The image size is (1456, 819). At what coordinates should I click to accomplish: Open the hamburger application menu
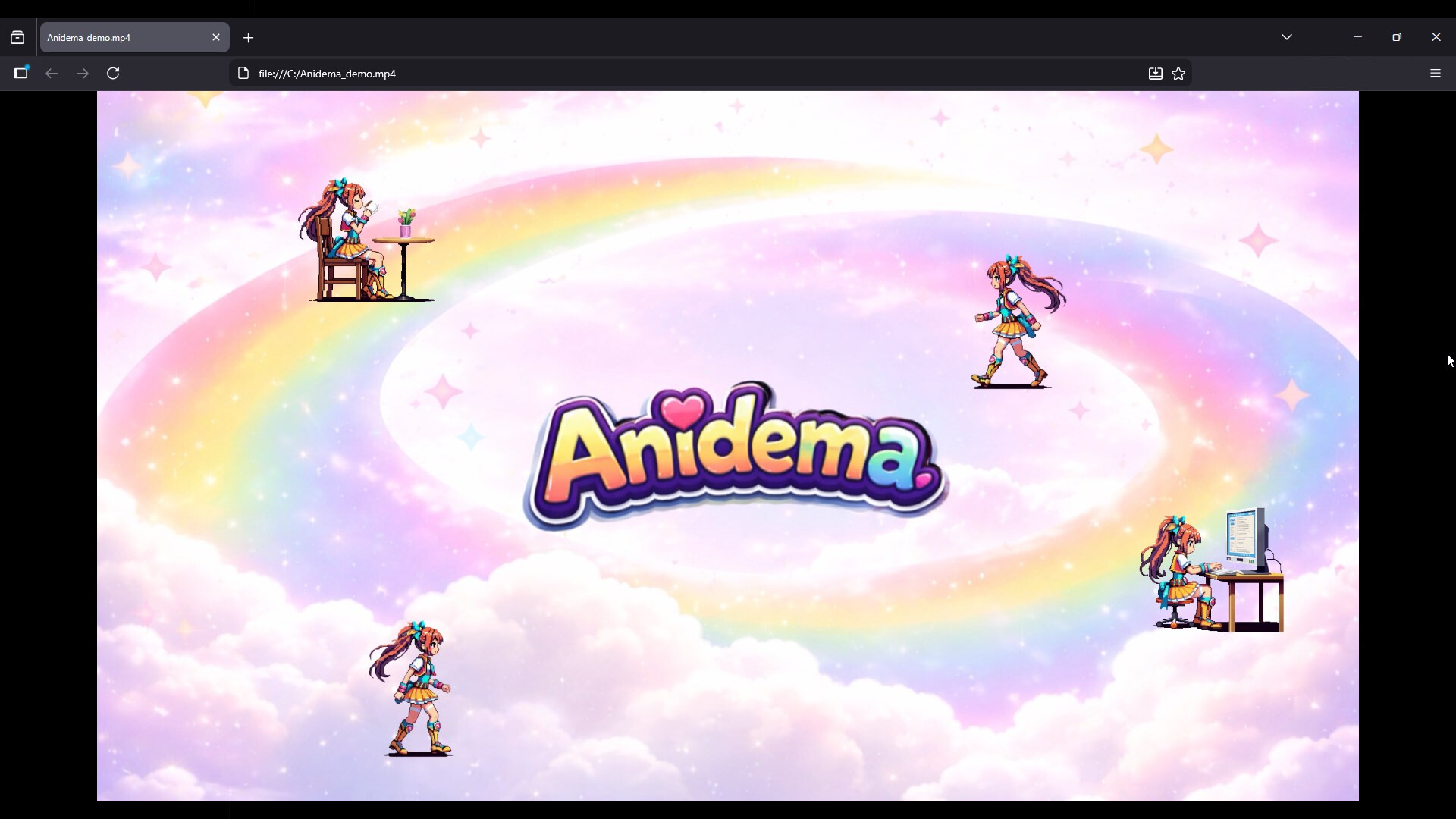coord(1436,73)
